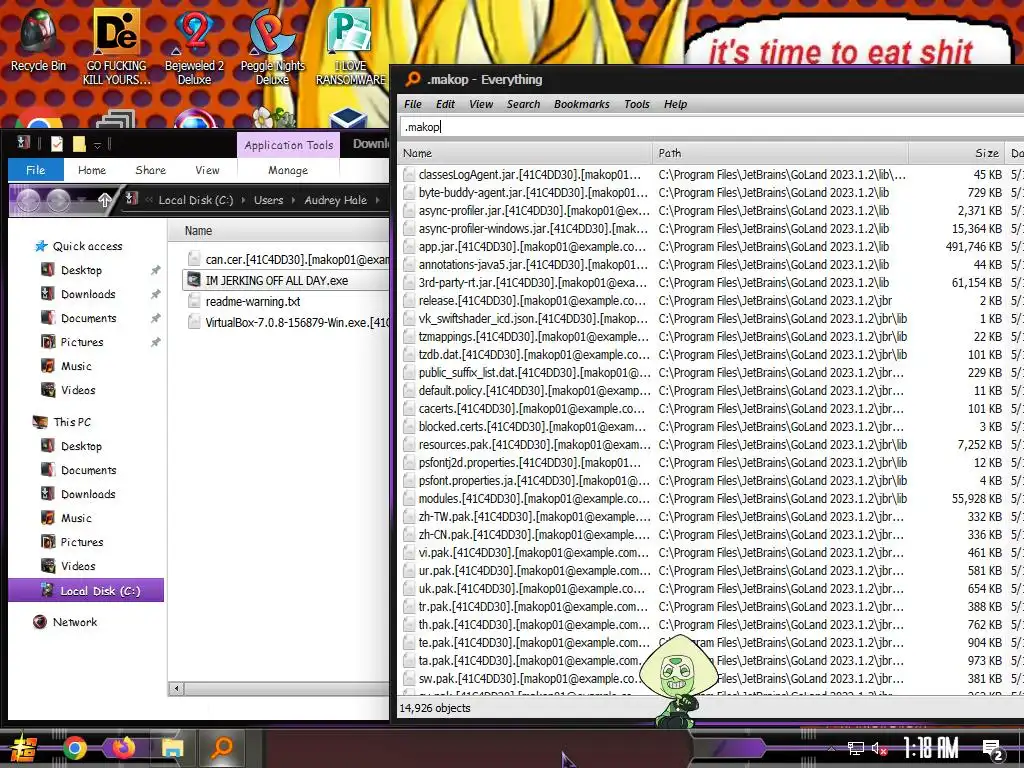Click Name column header in Explorer

pyautogui.click(x=278, y=231)
